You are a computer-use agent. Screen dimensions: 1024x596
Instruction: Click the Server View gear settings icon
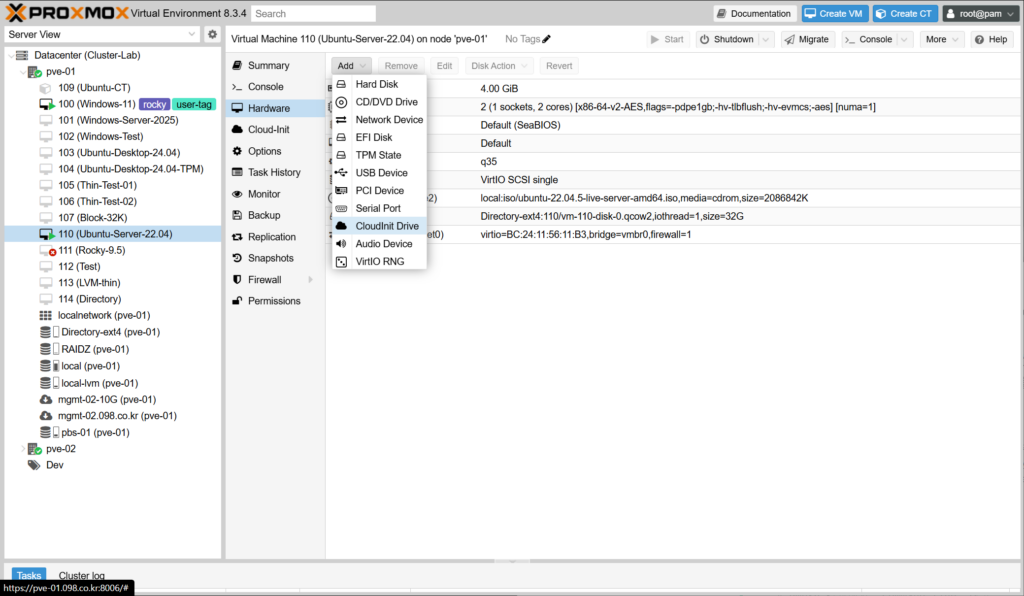point(212,34)
